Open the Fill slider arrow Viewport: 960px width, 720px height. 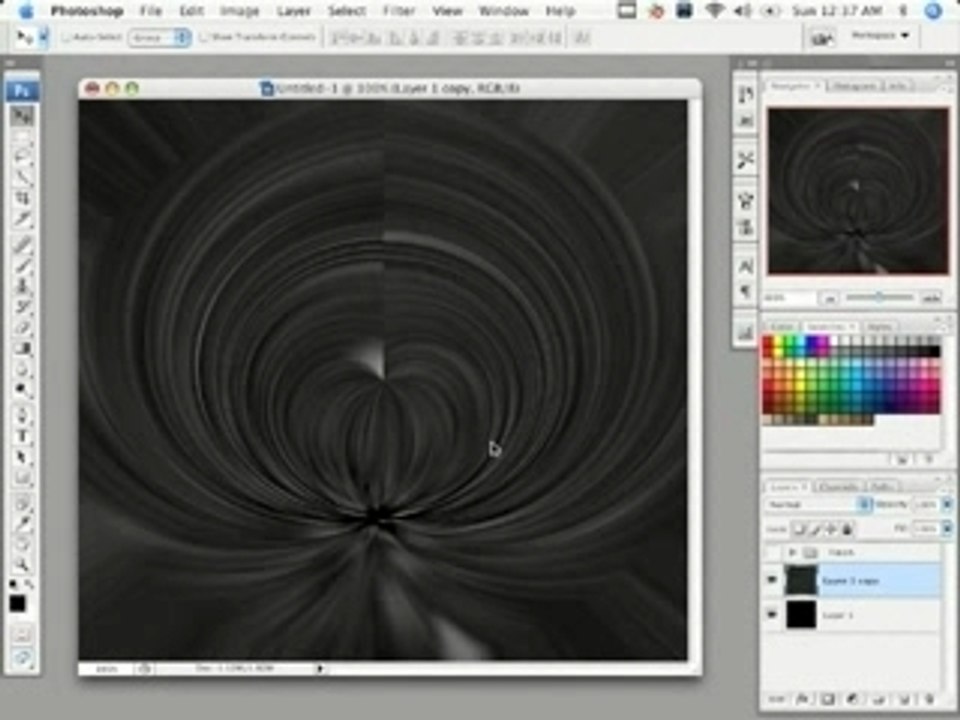[947, 528]
